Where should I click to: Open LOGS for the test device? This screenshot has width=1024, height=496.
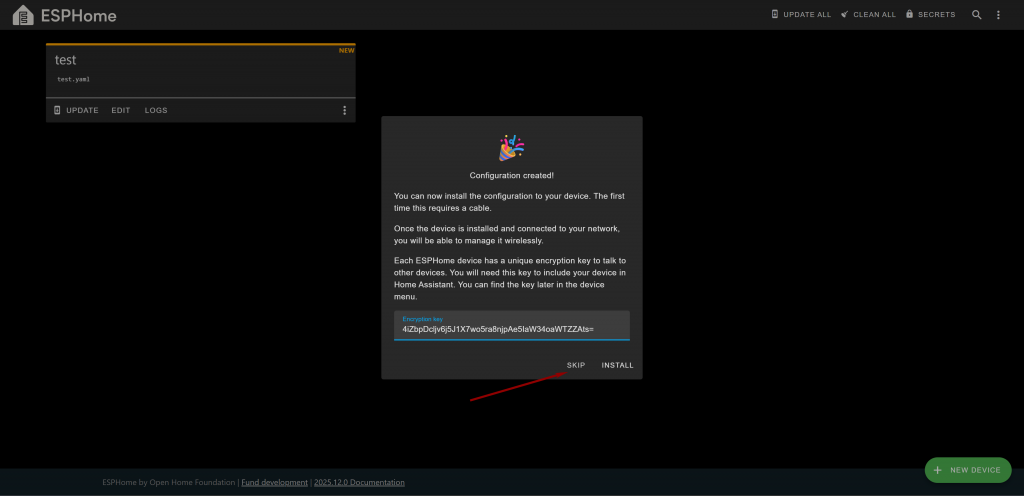(156, 110)
